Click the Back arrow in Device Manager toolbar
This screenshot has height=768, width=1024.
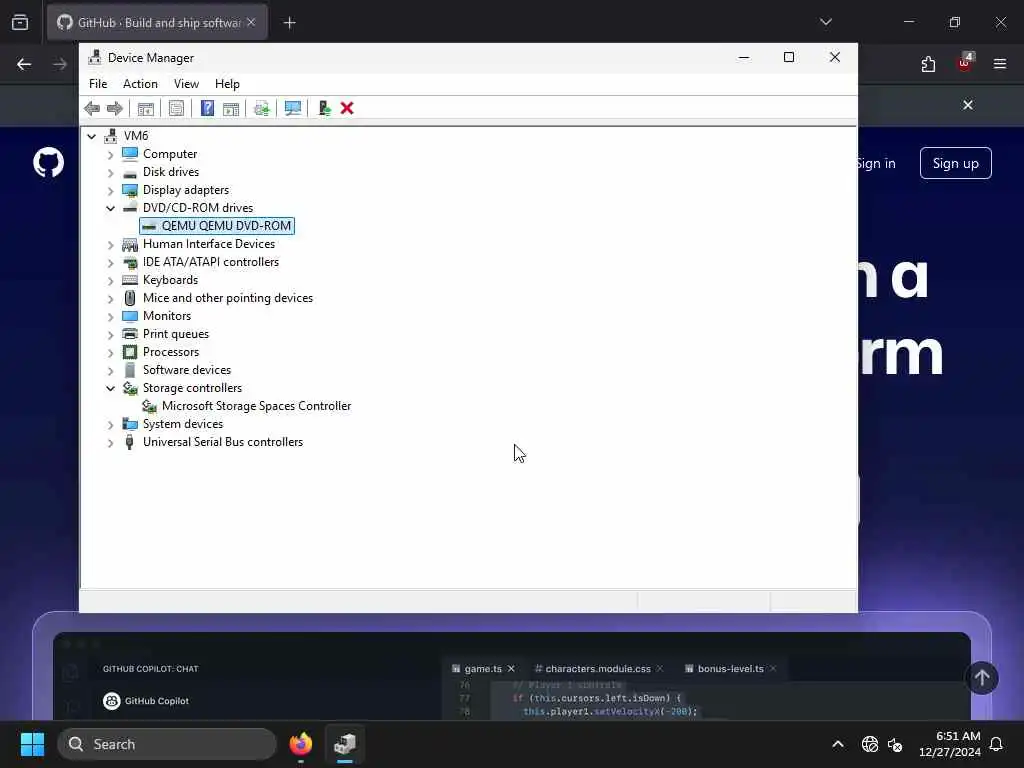pyautogui.click(x=92, y=108)
